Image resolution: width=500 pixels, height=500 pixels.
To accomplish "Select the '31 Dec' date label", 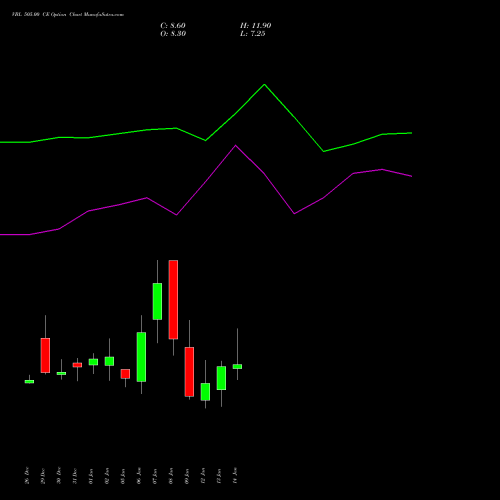I will 75,476.
